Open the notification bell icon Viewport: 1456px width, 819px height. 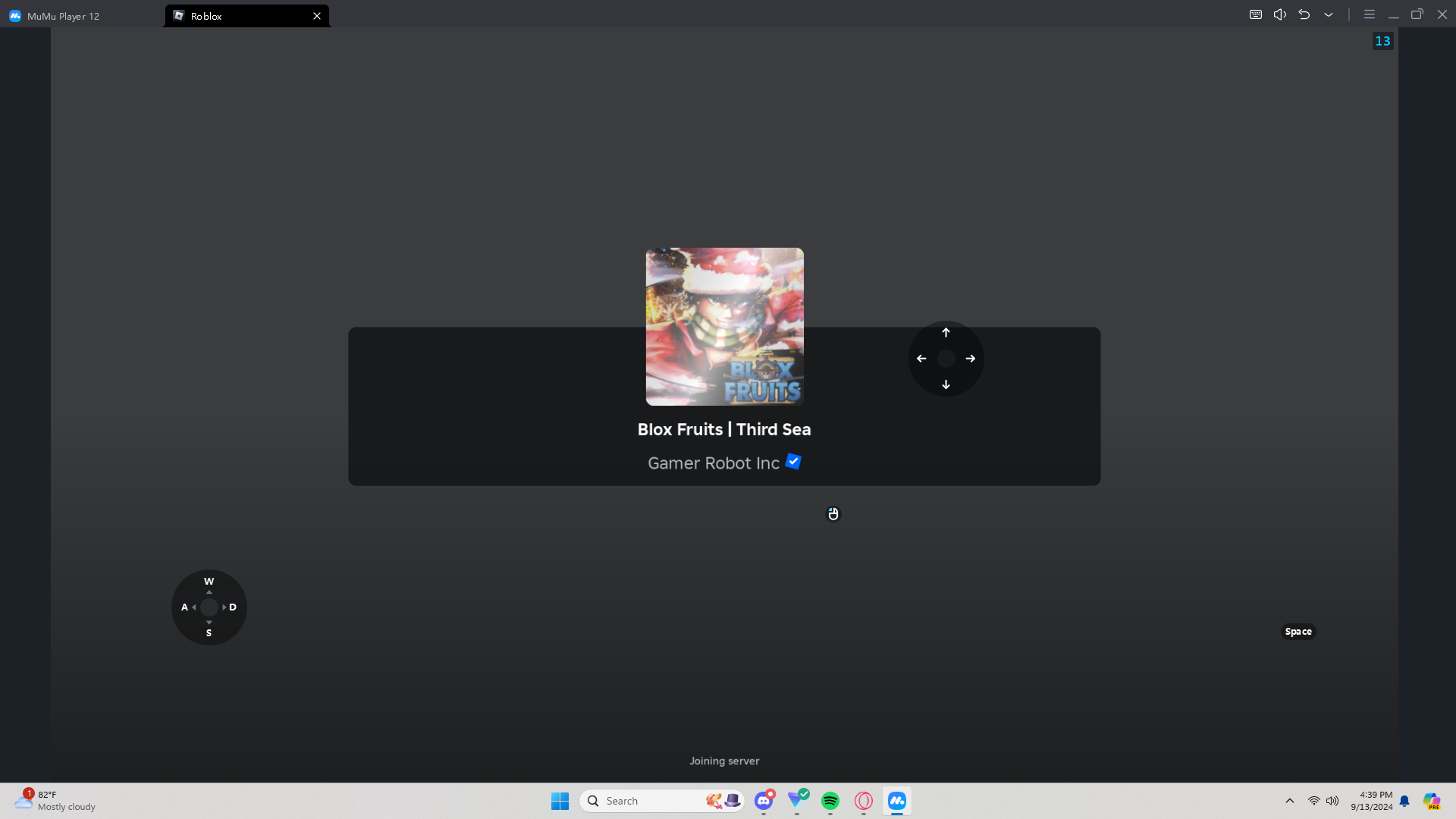[1404, 801]
